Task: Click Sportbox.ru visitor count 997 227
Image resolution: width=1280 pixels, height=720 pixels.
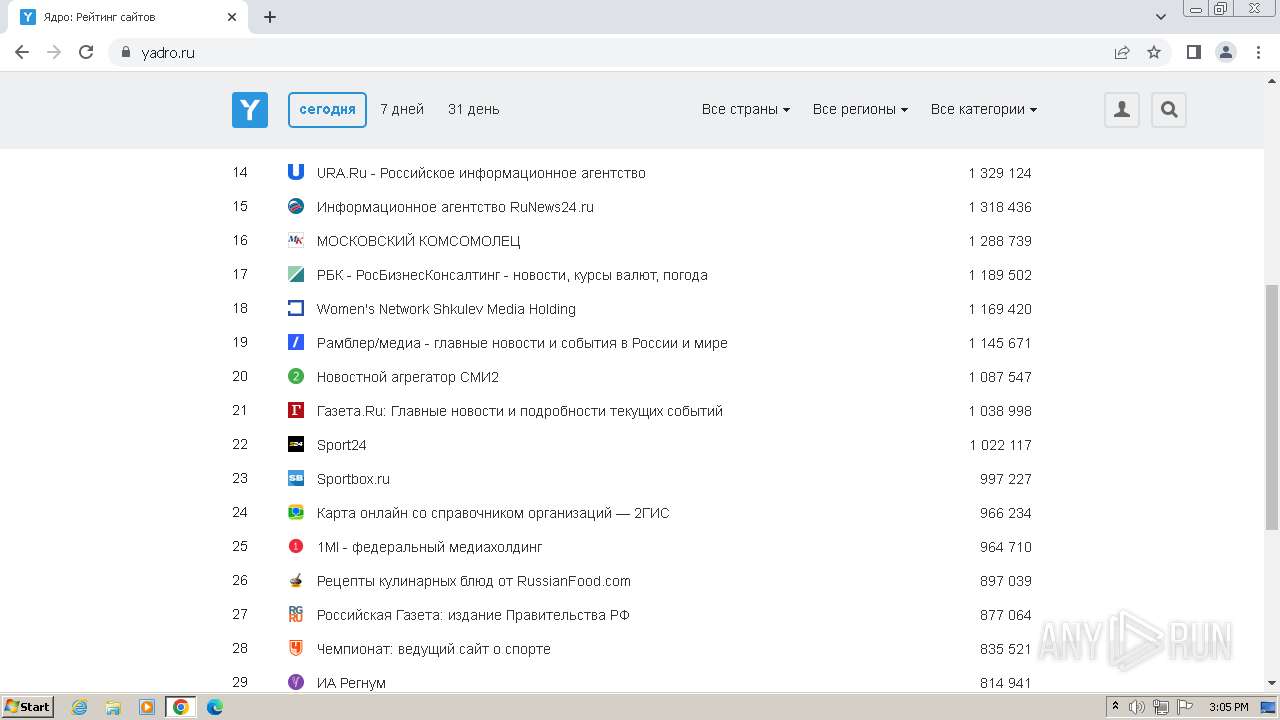Action: pyautogui.click(x=1006, y=479)
